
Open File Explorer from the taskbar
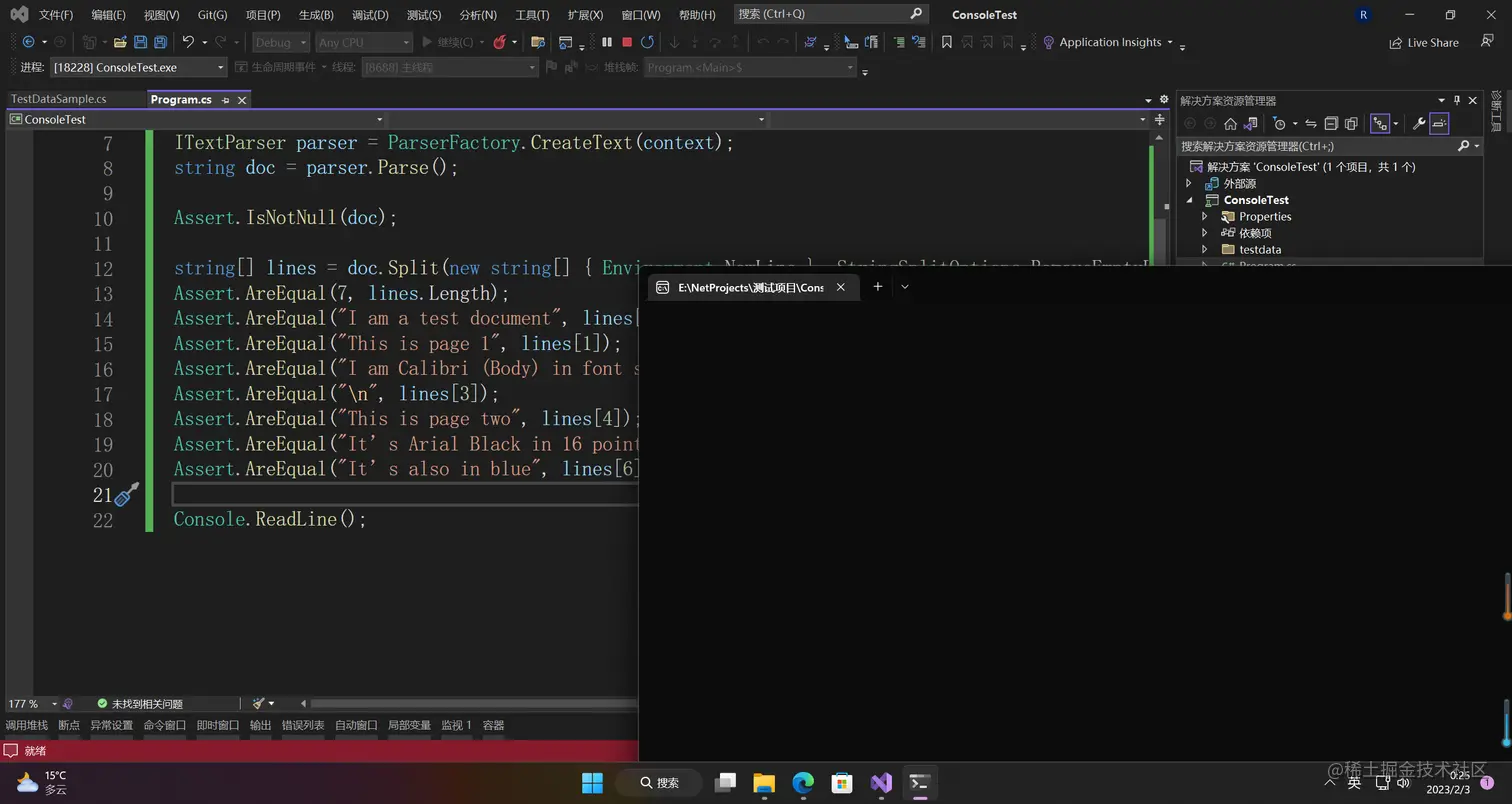tap(764, 782)
